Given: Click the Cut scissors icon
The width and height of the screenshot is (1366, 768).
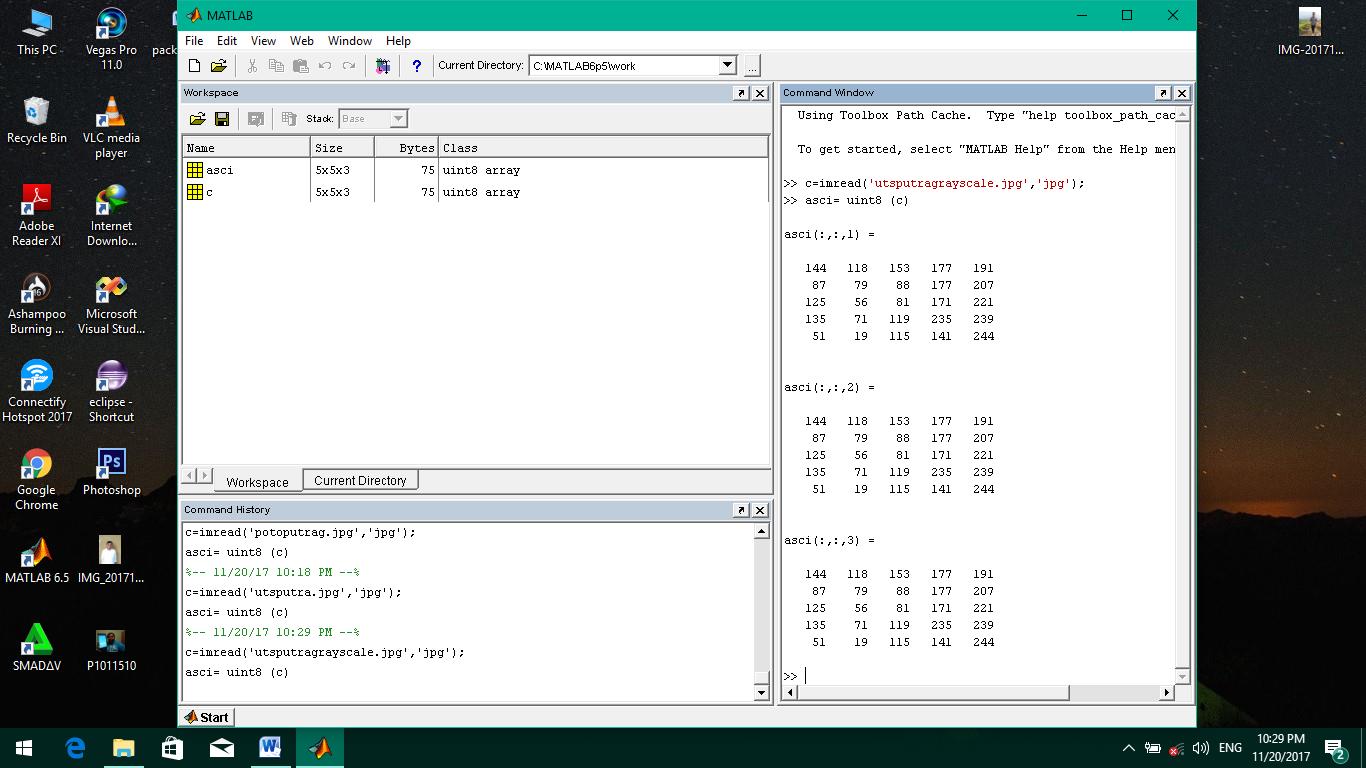Looking at the screenshot, I should [252, 65].
